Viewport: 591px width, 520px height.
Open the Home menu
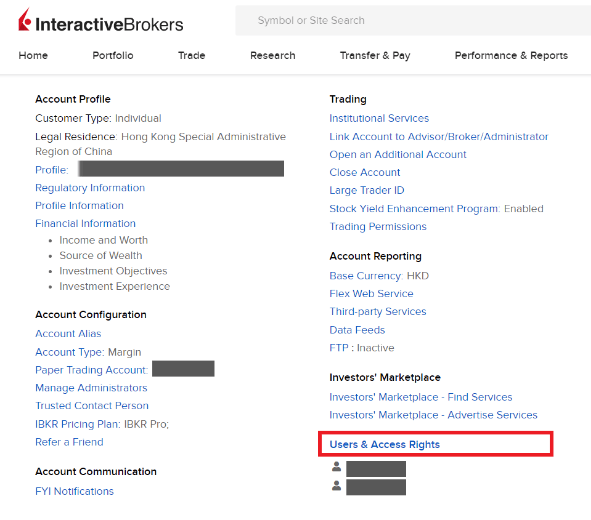33,55
